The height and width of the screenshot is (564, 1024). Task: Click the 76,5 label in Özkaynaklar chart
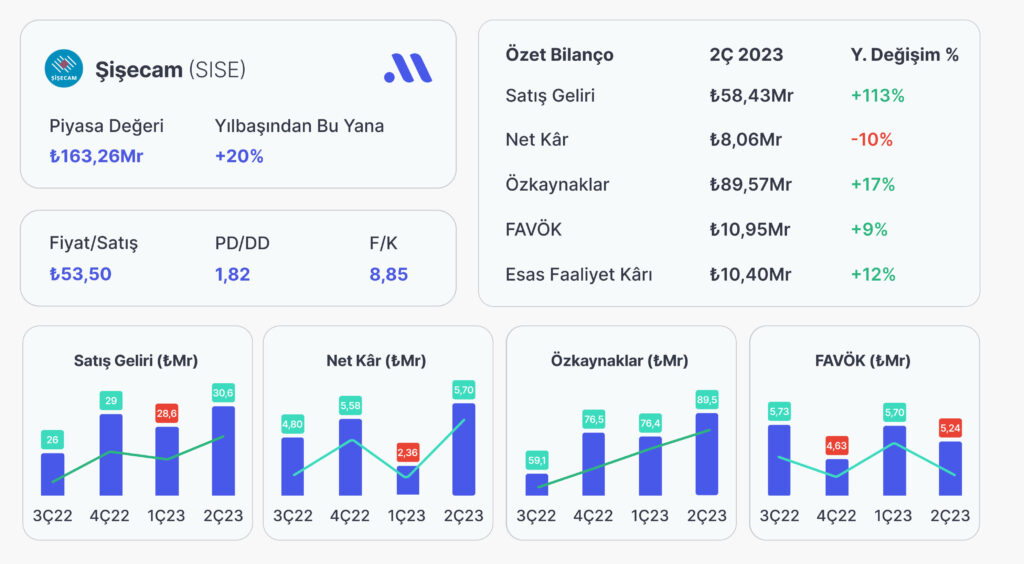pyautogui.click(x=594, y=420)
